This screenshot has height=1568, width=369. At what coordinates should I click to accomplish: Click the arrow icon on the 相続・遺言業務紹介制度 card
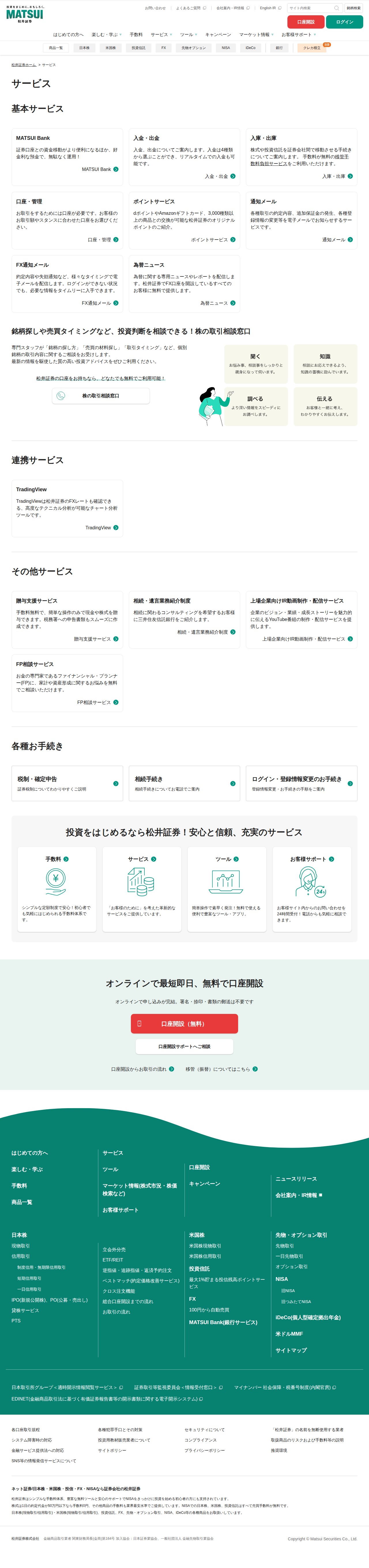(233, 633)
